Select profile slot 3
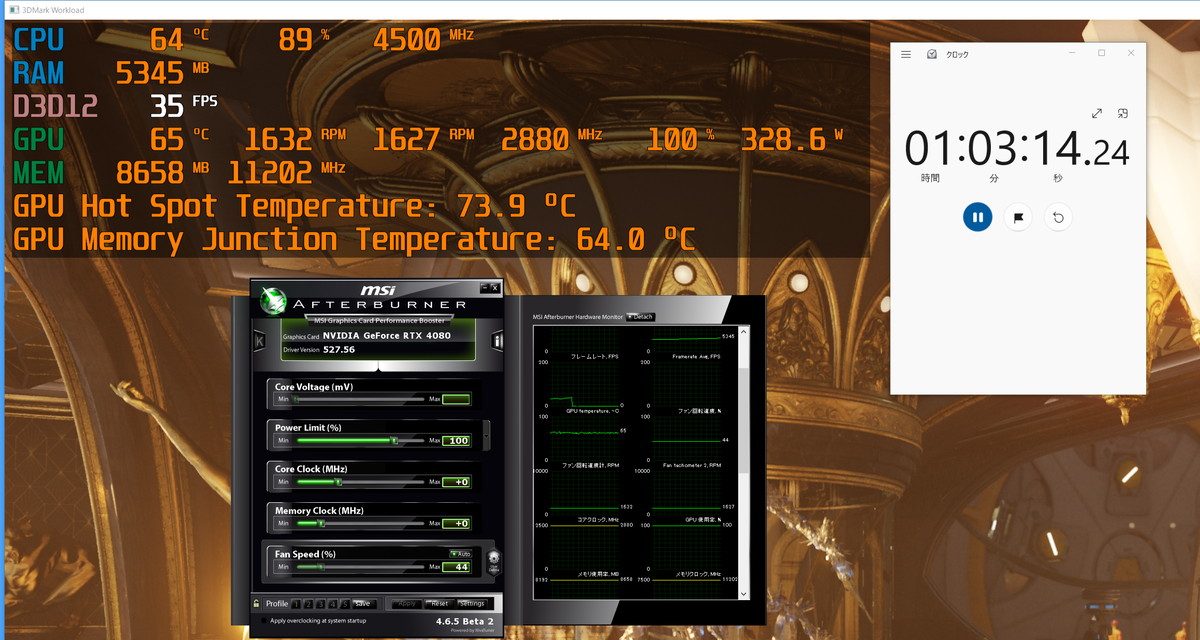The image size is (1200, 640). pos(321,604)
